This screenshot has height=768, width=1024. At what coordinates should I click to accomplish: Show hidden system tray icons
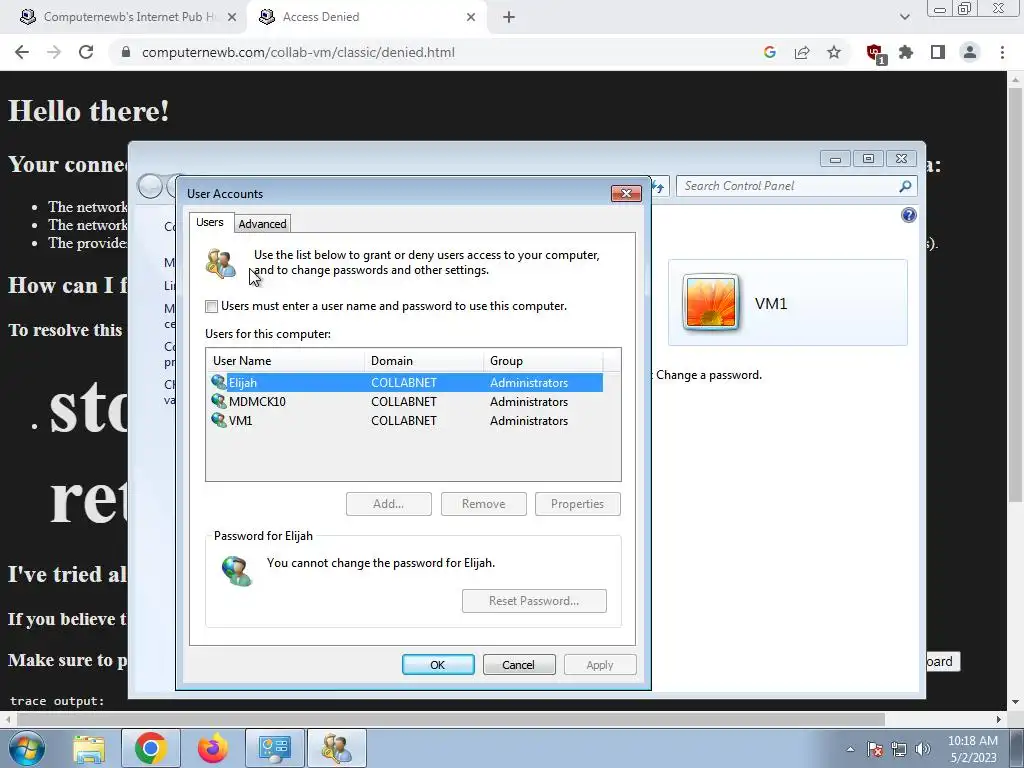point(850,749)
